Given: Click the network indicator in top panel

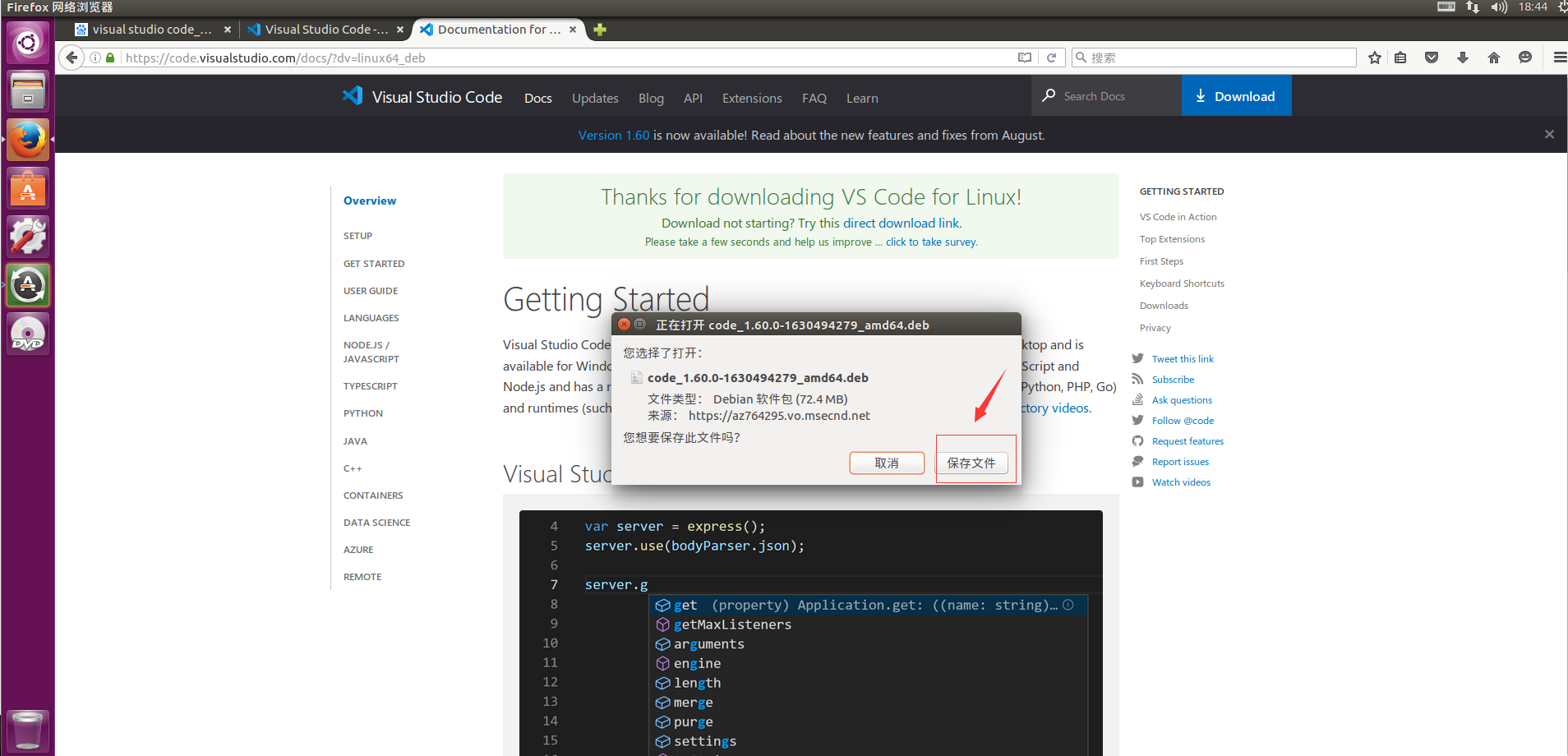Looking at the screenshot, I should (1473, 7).
